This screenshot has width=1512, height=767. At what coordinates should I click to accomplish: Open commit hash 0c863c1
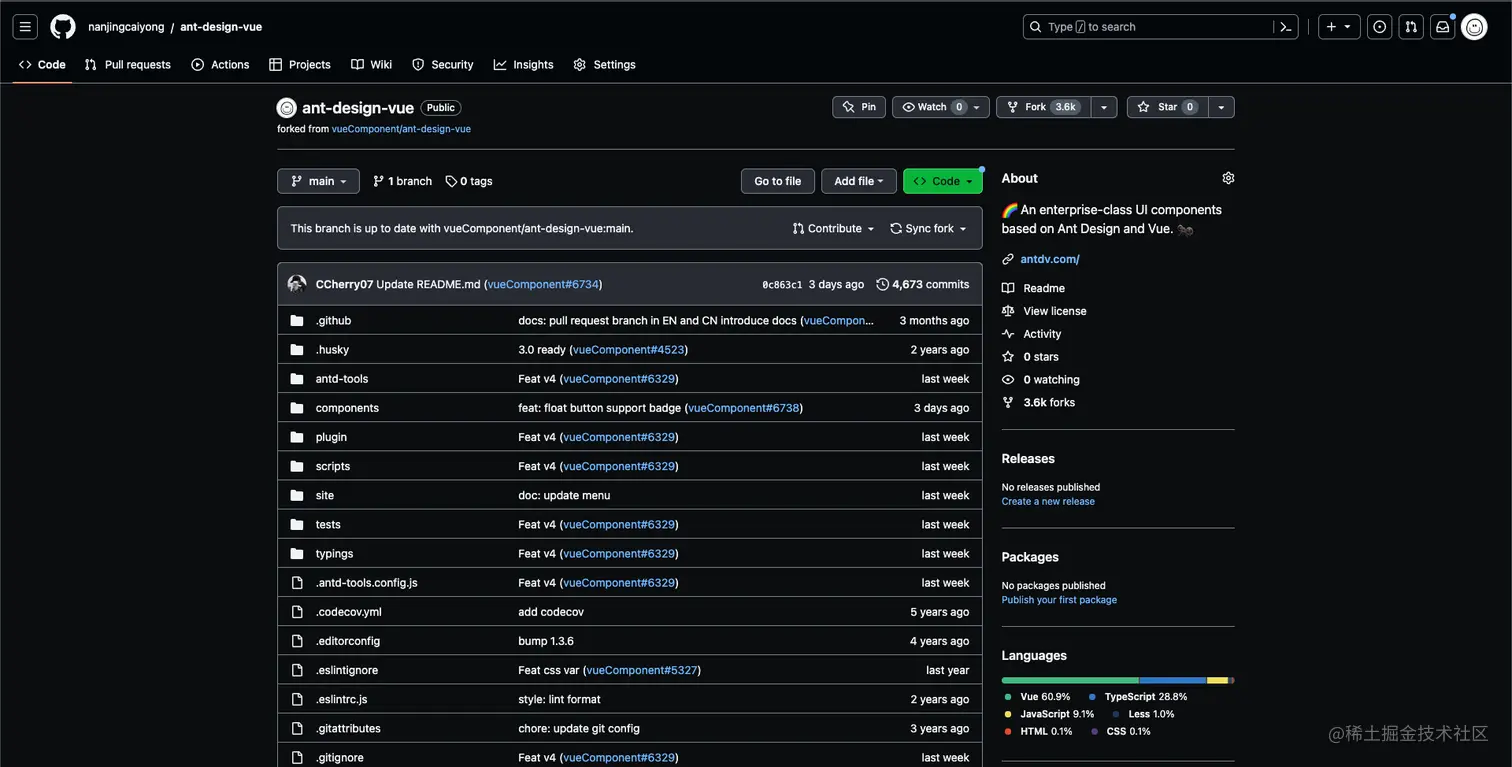(x=782, y=285)
